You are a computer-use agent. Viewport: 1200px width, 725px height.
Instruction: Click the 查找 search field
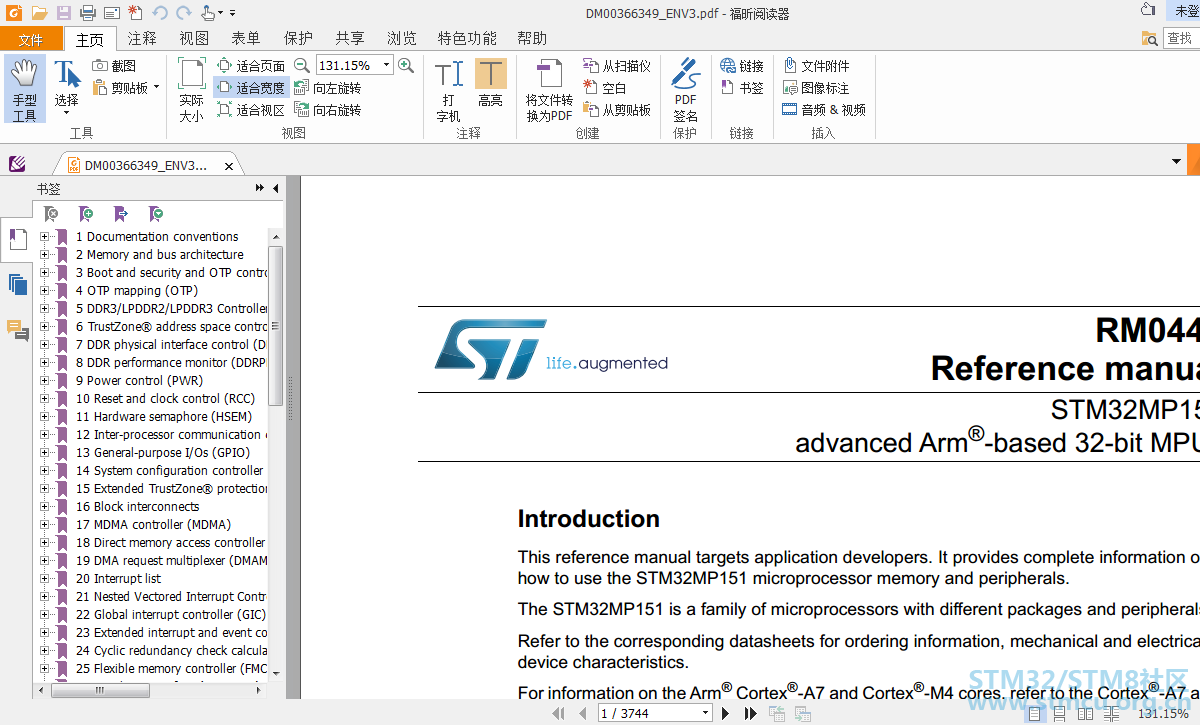click(1181, 38)
